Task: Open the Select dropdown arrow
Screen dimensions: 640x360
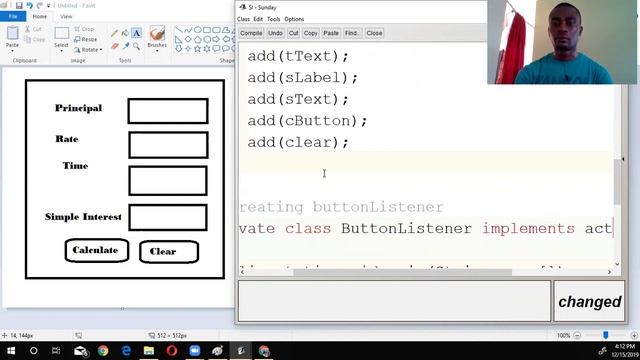Action: coord(61,51)
